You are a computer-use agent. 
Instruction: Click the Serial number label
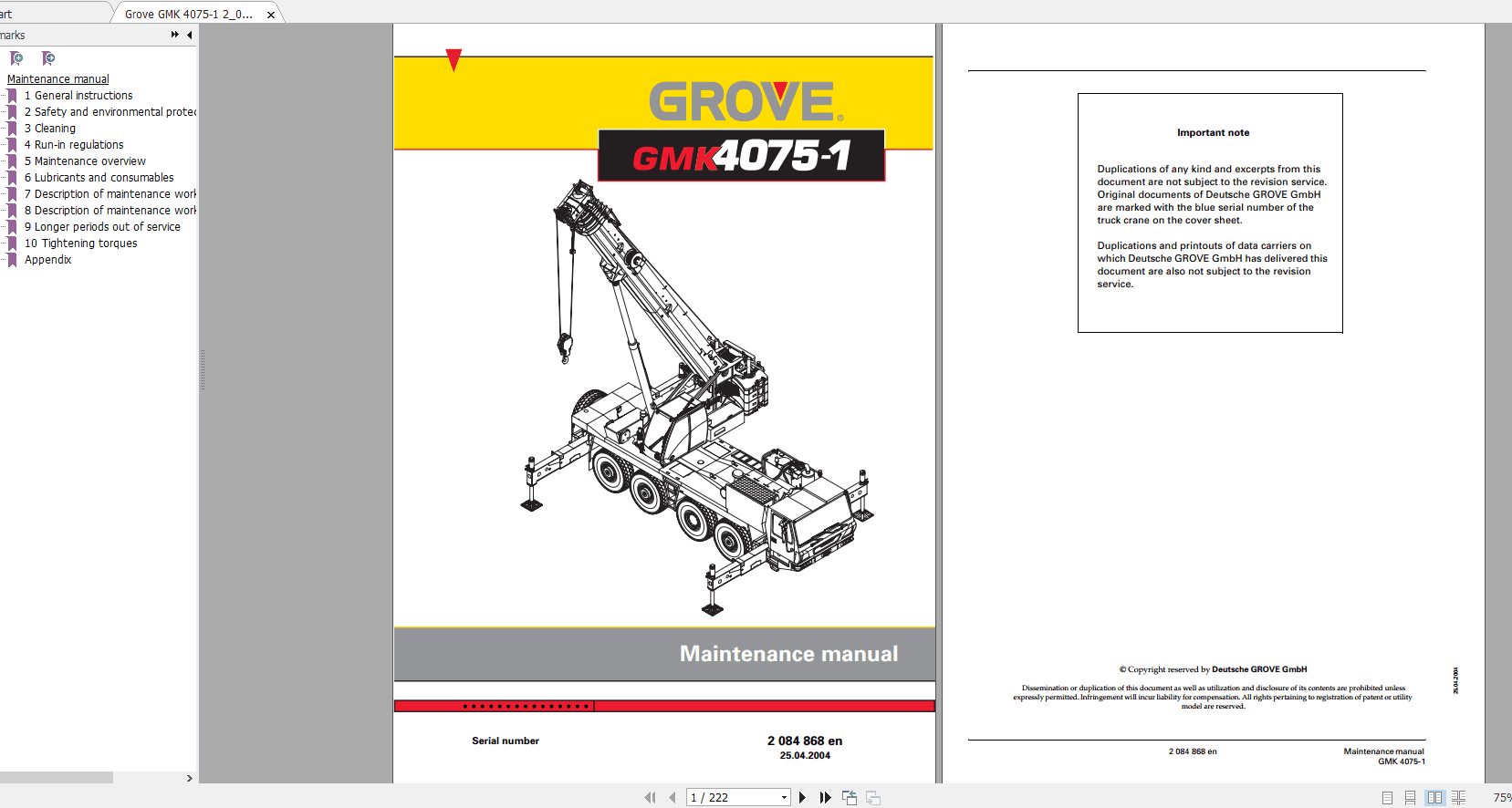point(506,741)
